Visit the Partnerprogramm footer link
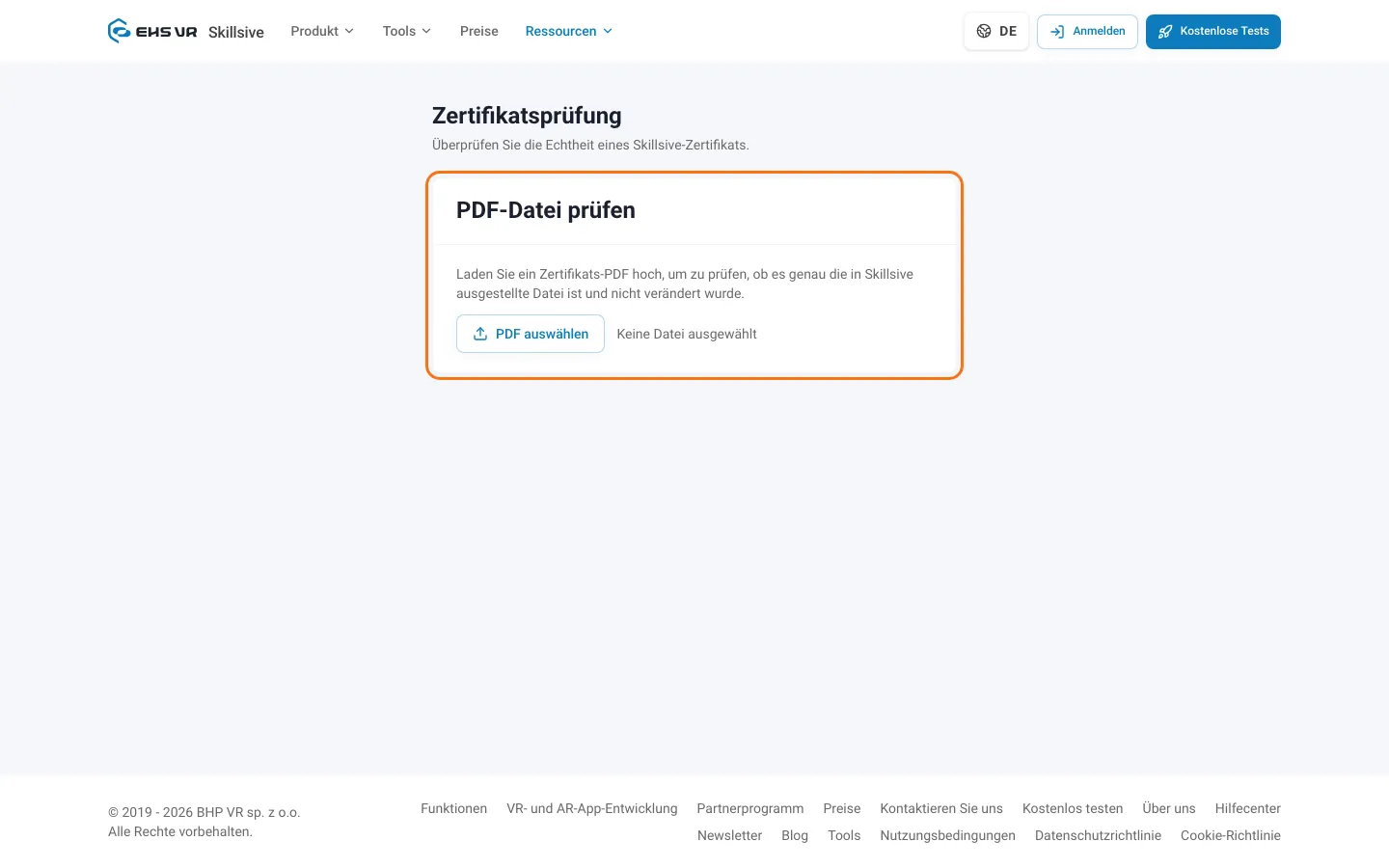1389x868 pixels. pyautogui.click(x=750, y=808)
